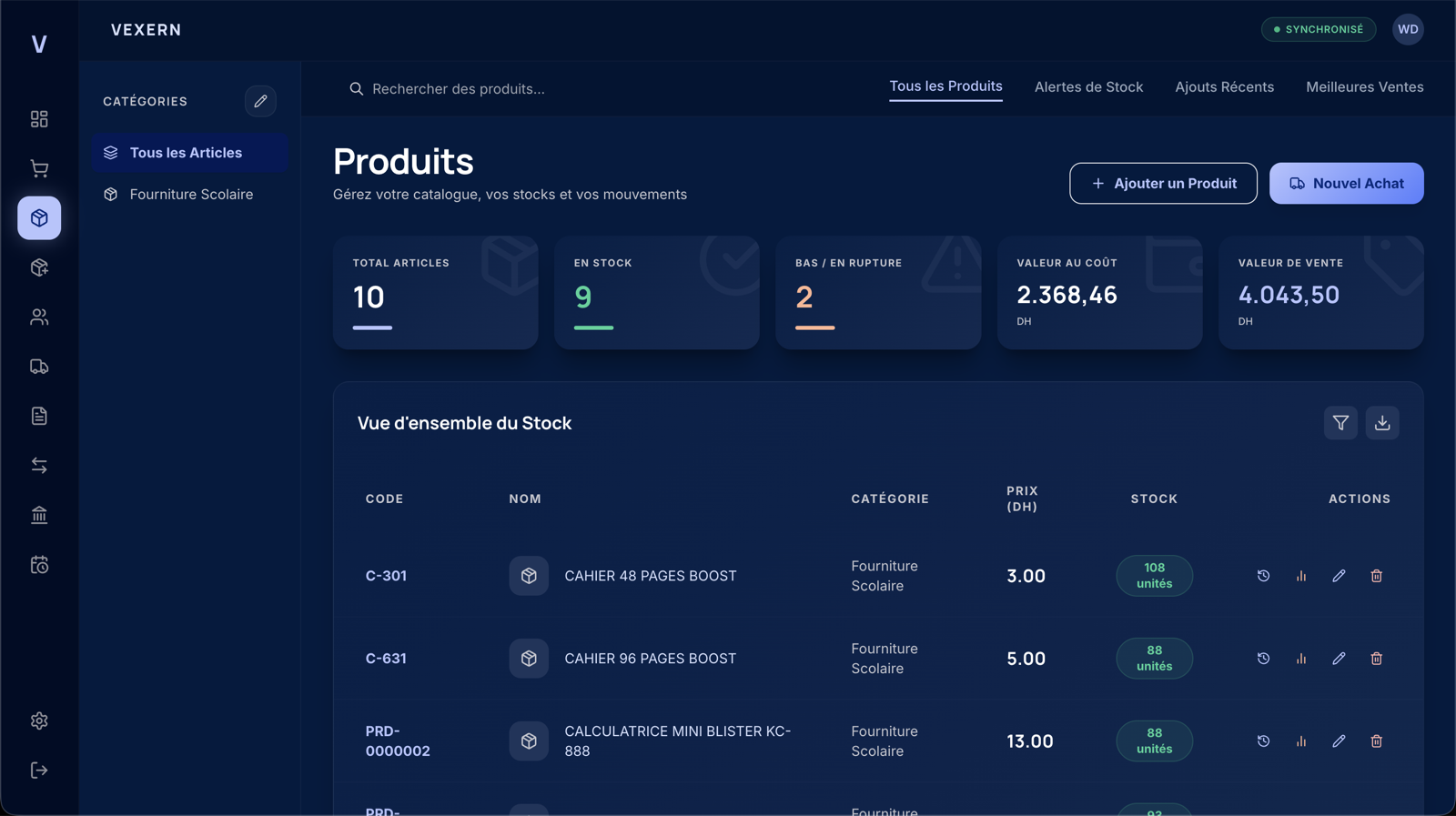
Task: Edit CAHIER 96 PAGES BOOST with pencil
Action: point(1339,659)
